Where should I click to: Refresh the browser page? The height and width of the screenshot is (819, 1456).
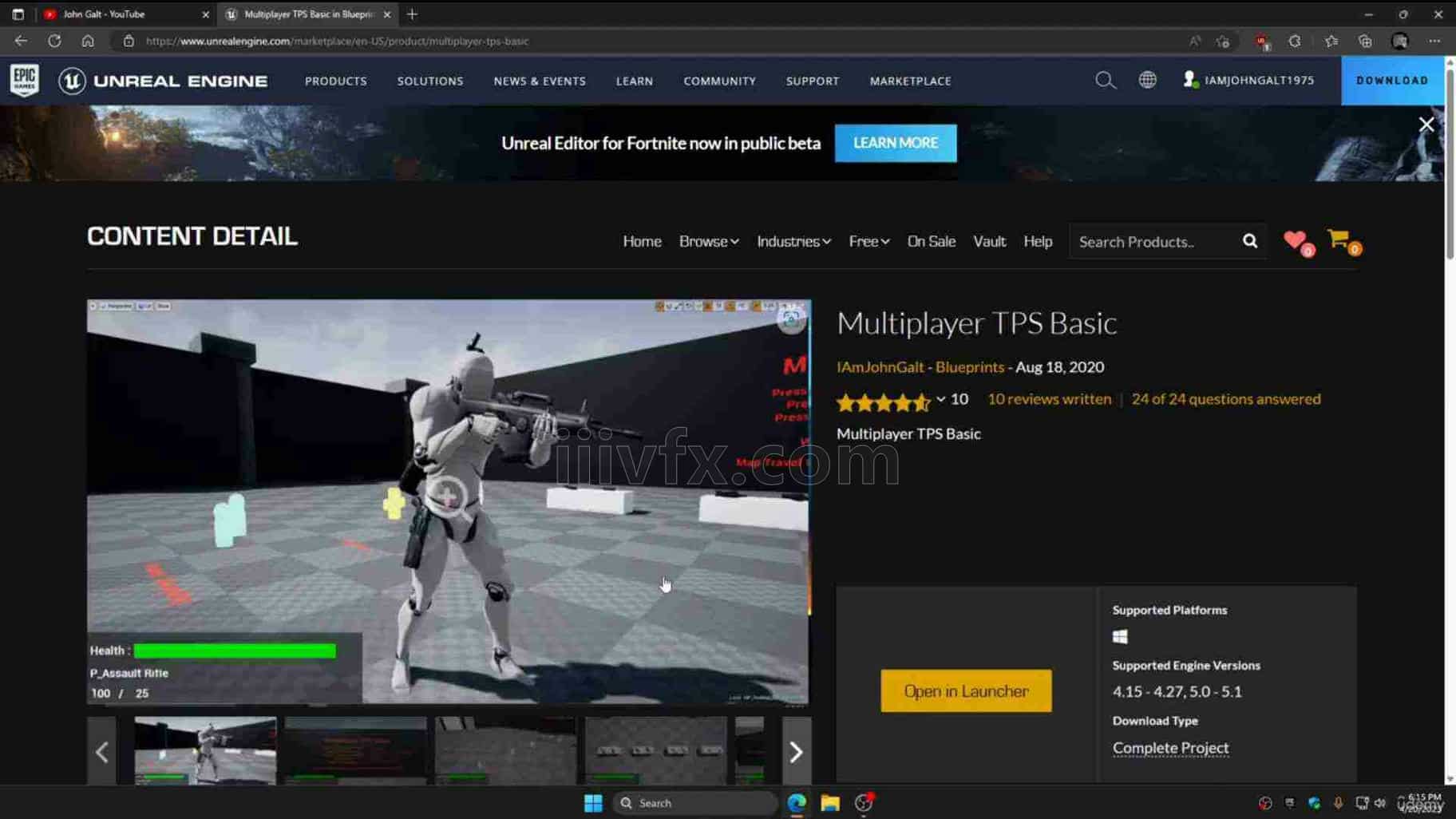(x=54, y=41)
